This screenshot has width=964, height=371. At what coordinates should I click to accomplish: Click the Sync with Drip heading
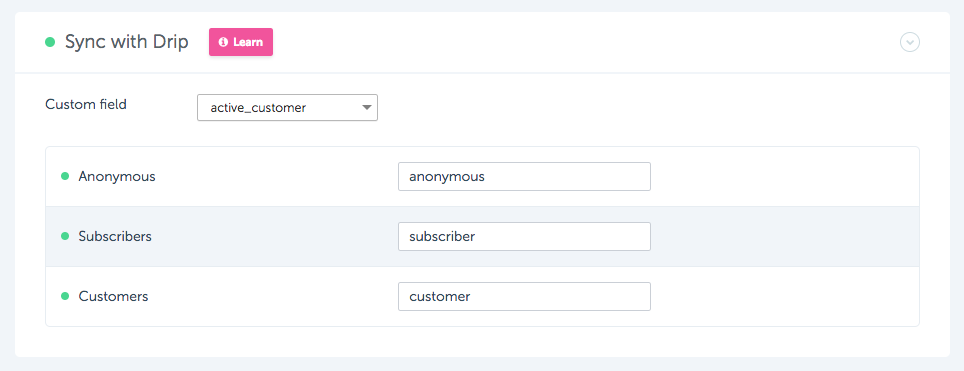point(127,42)
